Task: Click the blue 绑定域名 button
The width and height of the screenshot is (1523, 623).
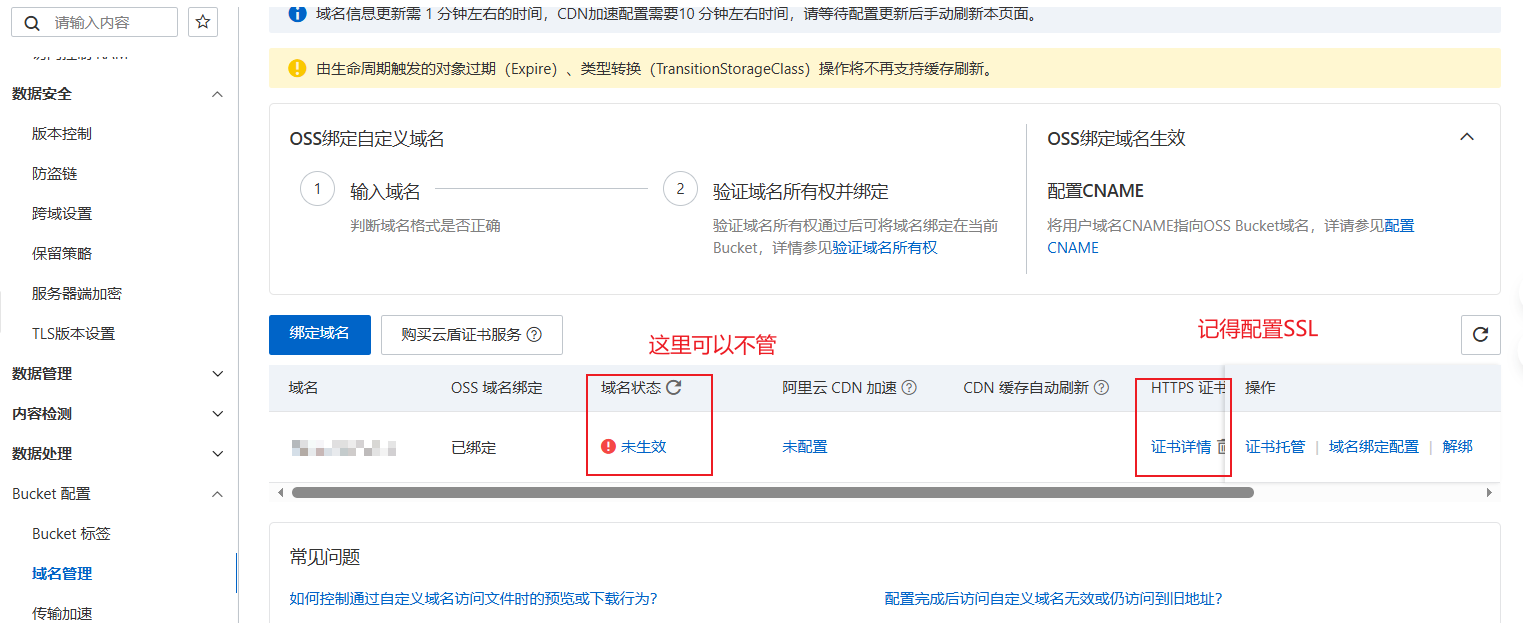Action: 319,334
